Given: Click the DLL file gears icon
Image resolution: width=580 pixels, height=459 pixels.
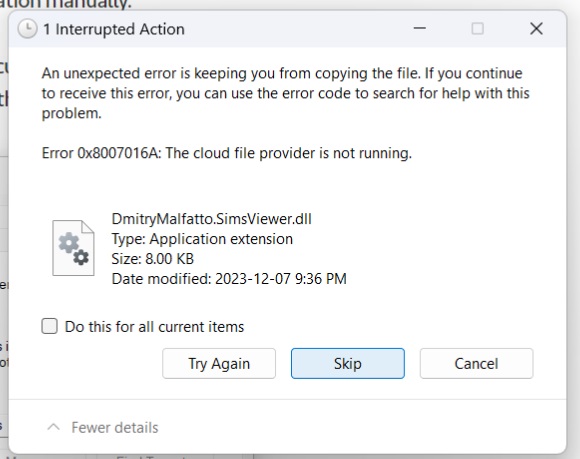Looking at the screenshot, I should coord(73,248).
